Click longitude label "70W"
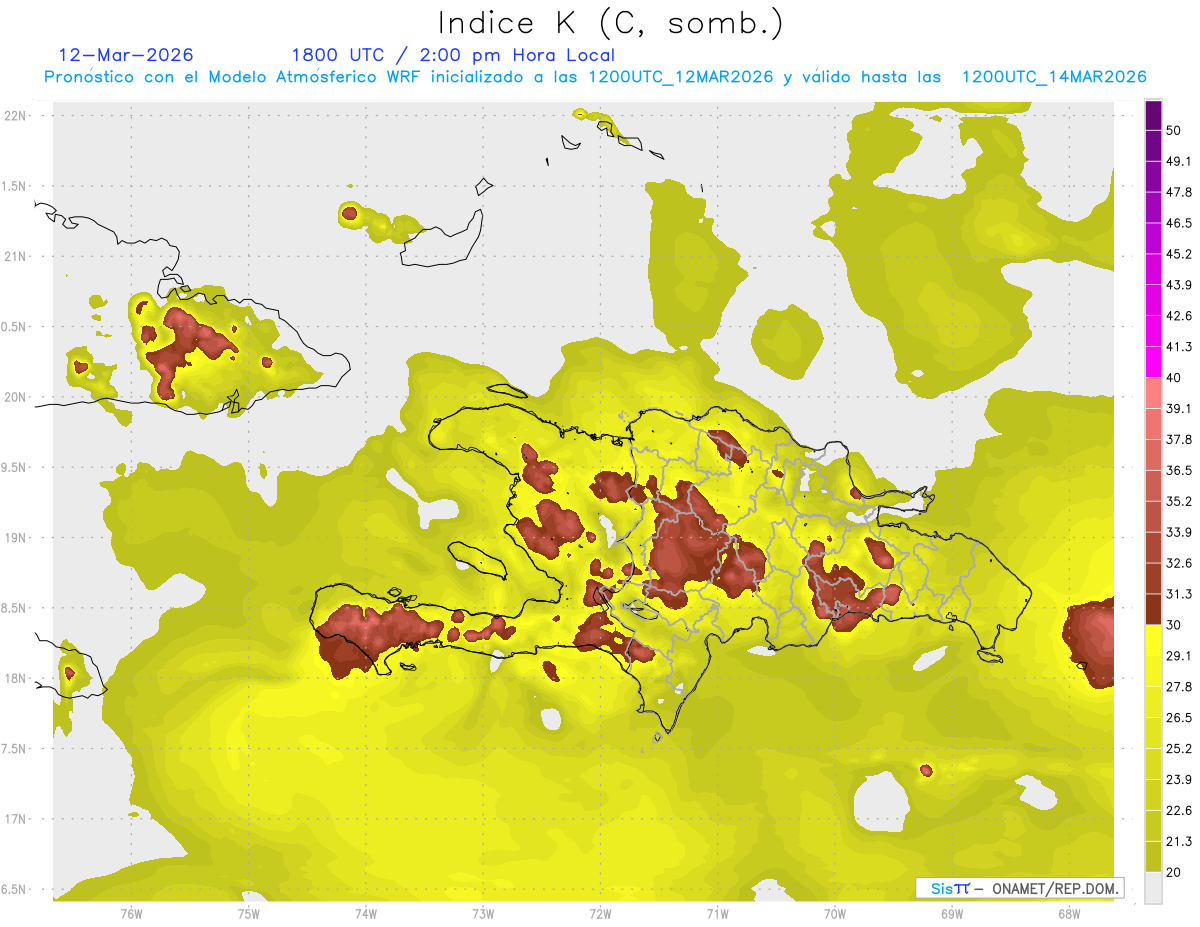The height and width of the screenshot is (927, 1200). coord(834,914)
